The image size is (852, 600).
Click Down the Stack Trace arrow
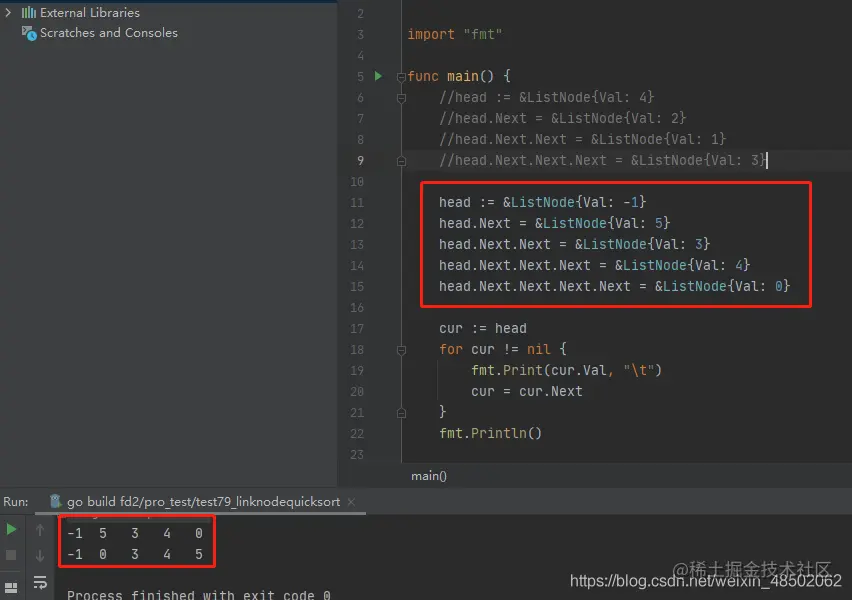click(40, 555)
